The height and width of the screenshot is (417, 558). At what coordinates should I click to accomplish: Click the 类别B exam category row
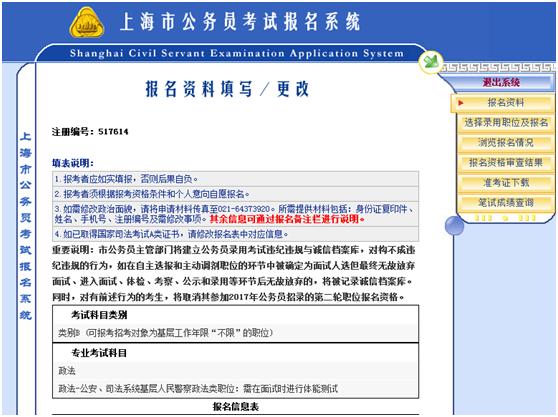point(235,333)
